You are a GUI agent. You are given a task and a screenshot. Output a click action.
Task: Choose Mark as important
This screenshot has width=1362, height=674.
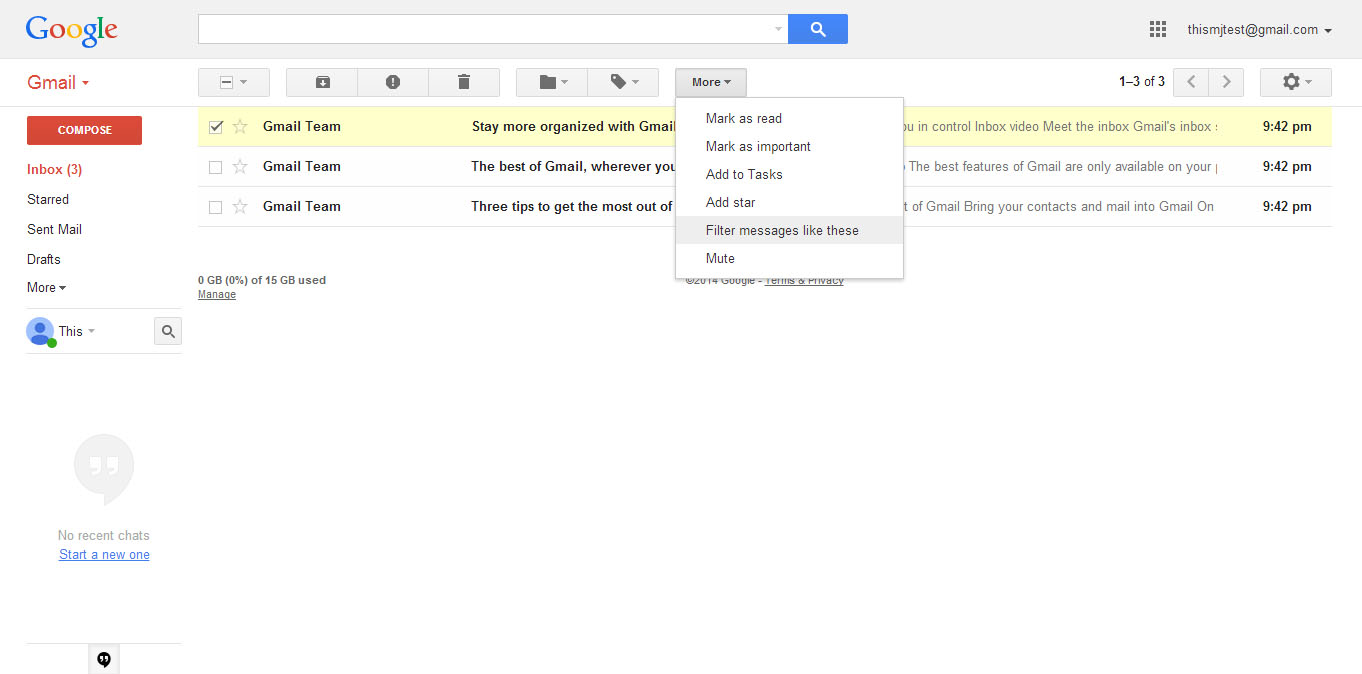790,146
